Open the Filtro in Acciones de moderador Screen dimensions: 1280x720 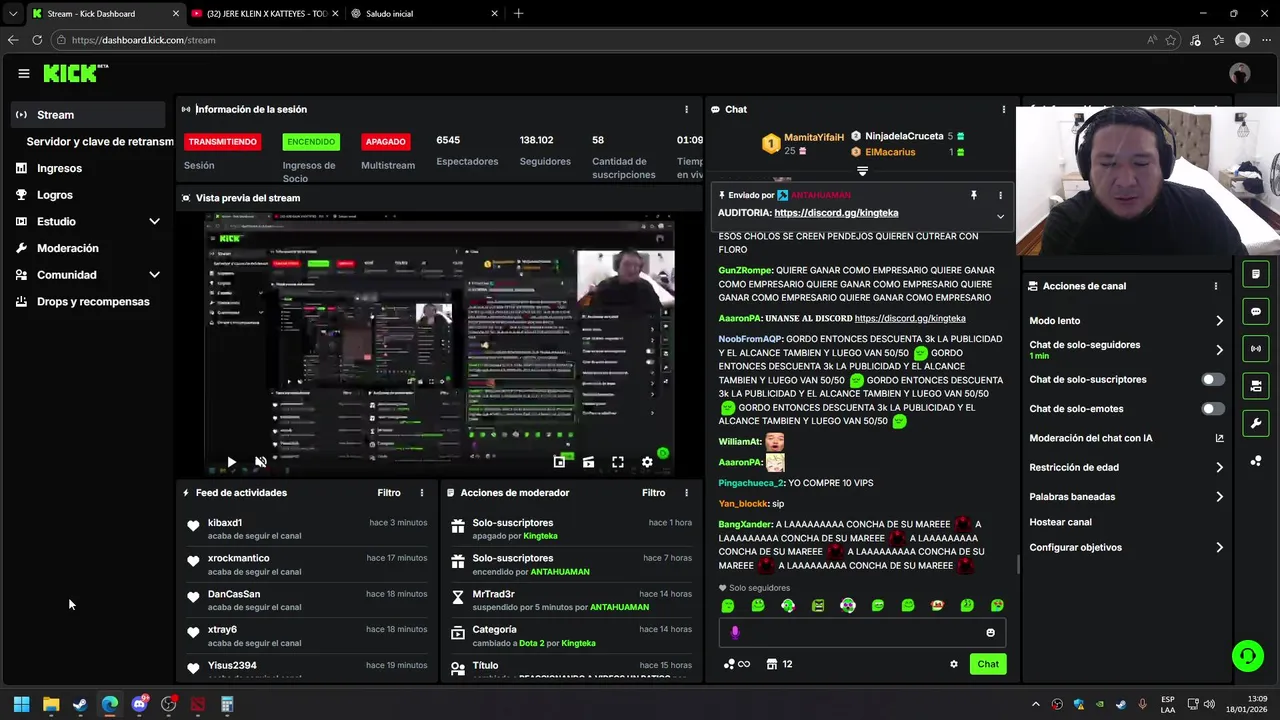(x=653, y=492)
